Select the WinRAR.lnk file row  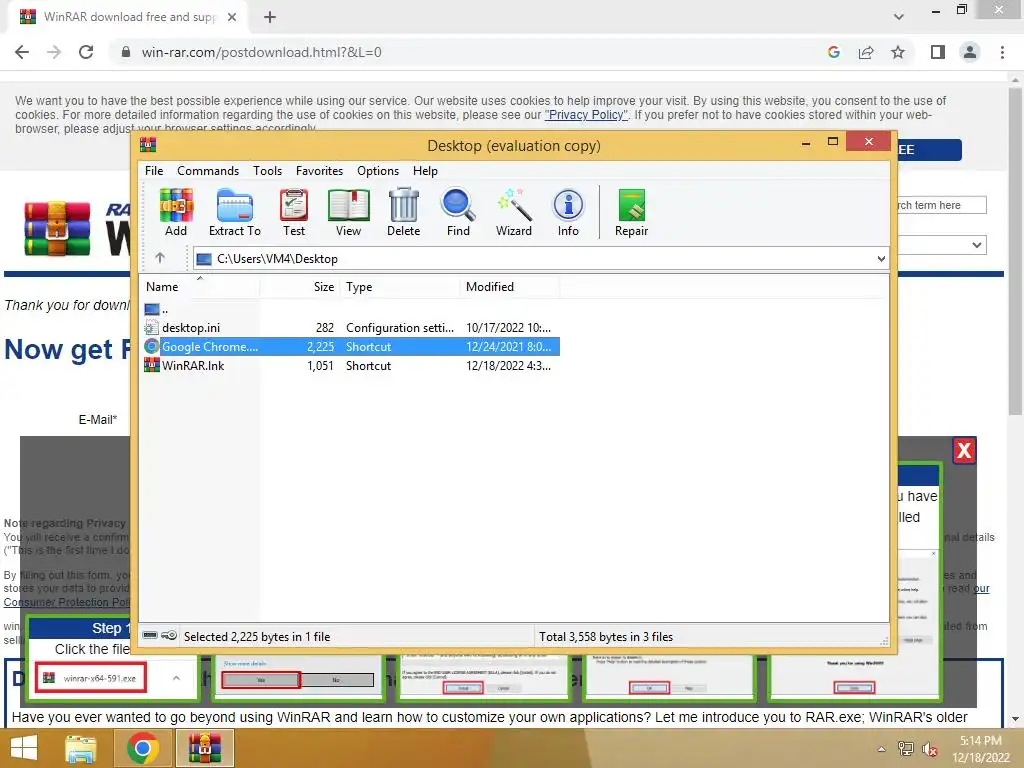click(351, 366)
